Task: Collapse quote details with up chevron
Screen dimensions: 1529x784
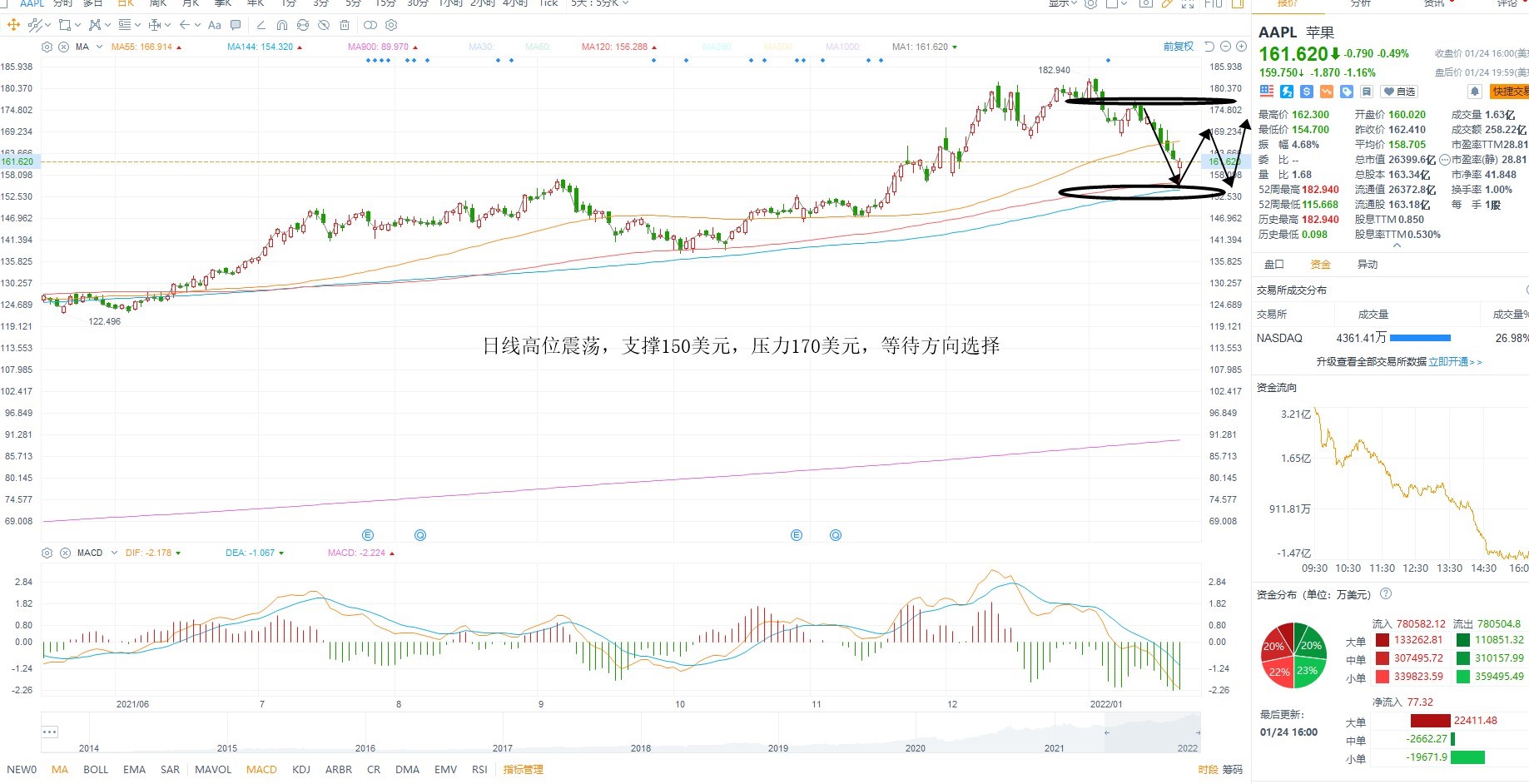Action: [x=1397, y=246]
